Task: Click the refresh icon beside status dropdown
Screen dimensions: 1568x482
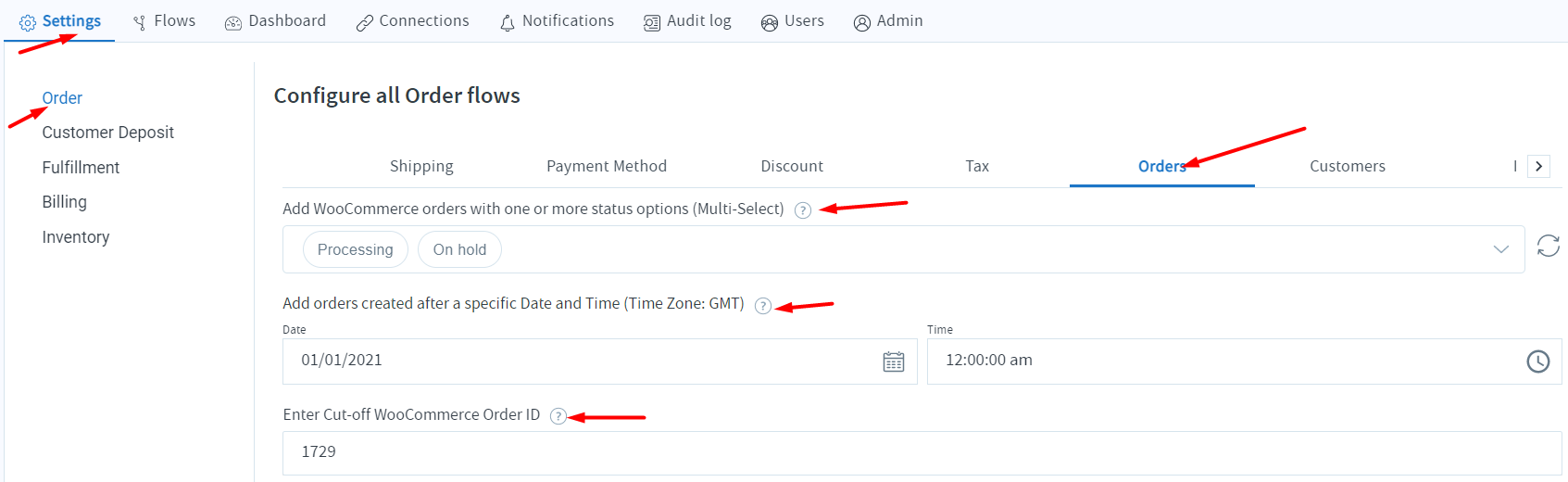Action: tap(1548, 246)
